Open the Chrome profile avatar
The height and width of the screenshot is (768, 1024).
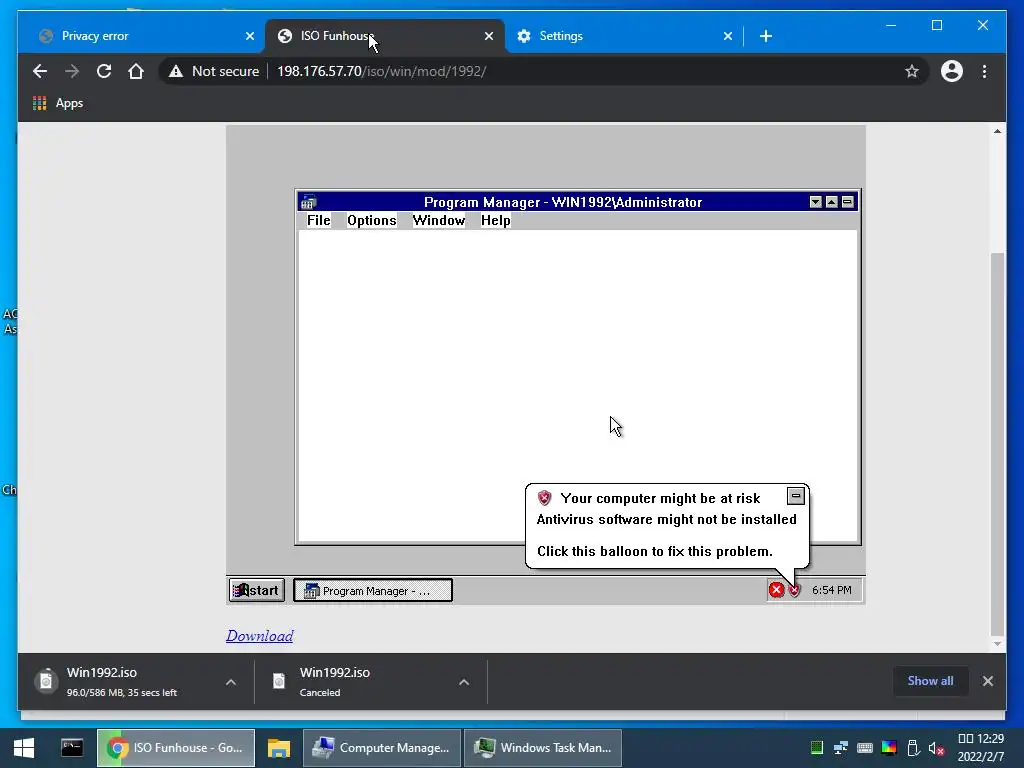click(x=952, y=71)
